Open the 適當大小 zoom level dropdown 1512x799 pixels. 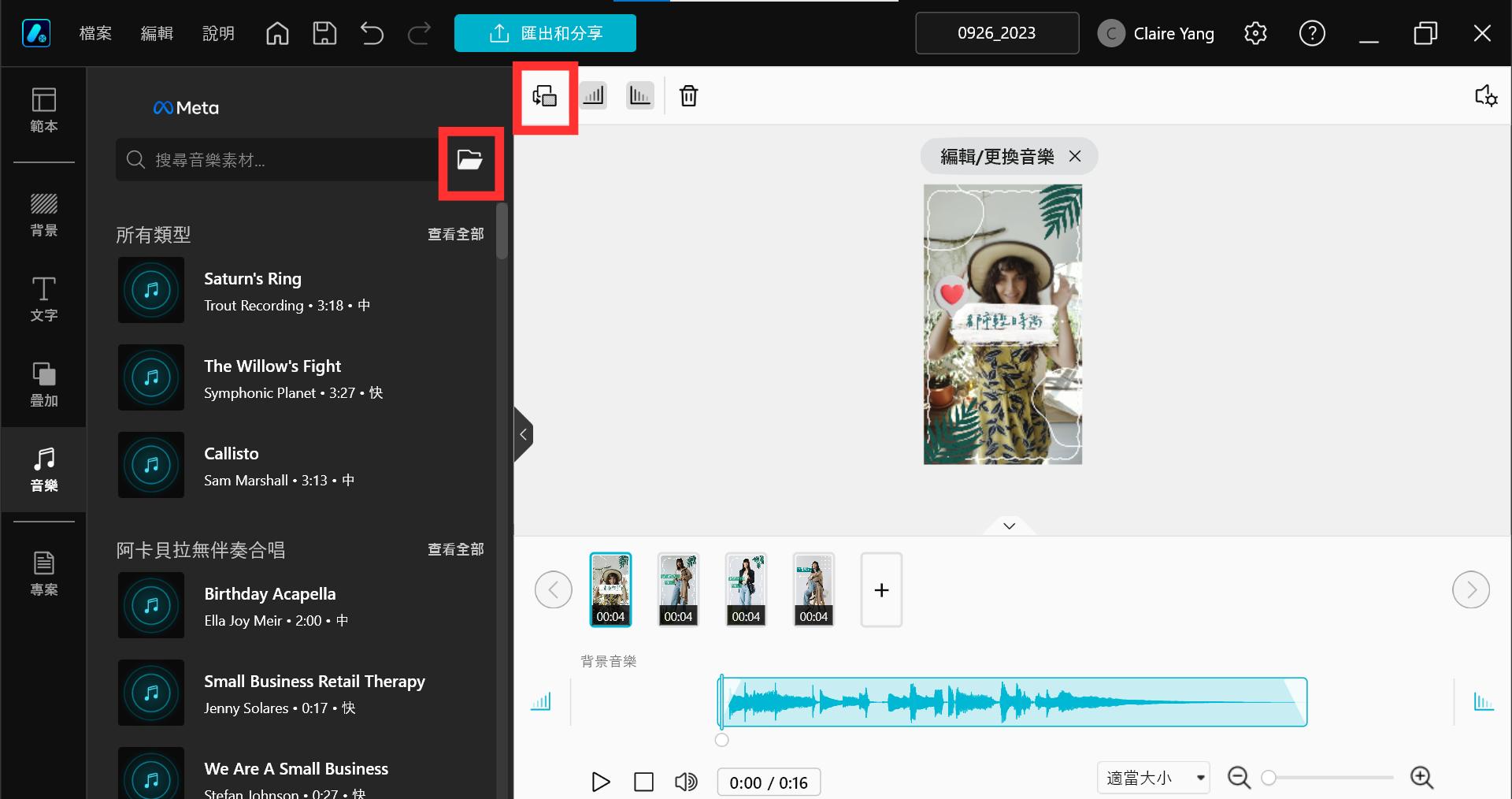point(1152,777)
